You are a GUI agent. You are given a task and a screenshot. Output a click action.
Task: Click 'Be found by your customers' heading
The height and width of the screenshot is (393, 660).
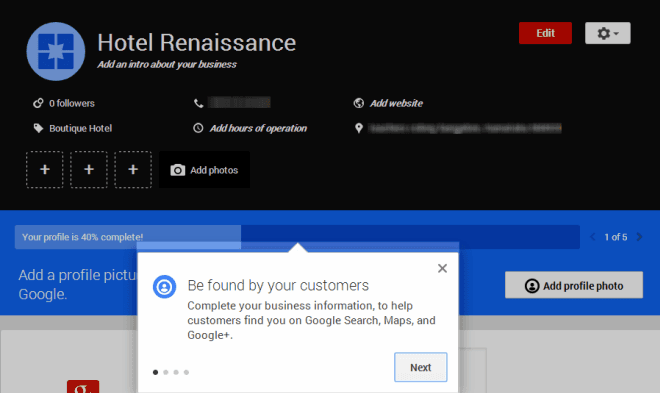point(278,285)
